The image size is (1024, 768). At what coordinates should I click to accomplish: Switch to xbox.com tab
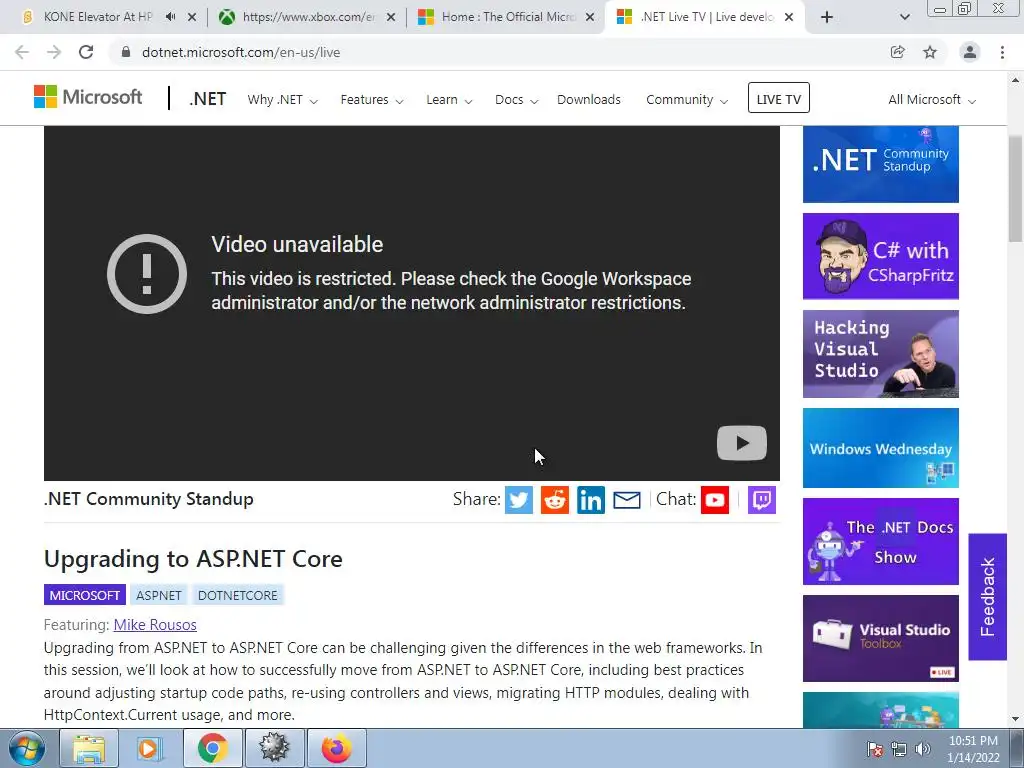[x=307, y=17]
